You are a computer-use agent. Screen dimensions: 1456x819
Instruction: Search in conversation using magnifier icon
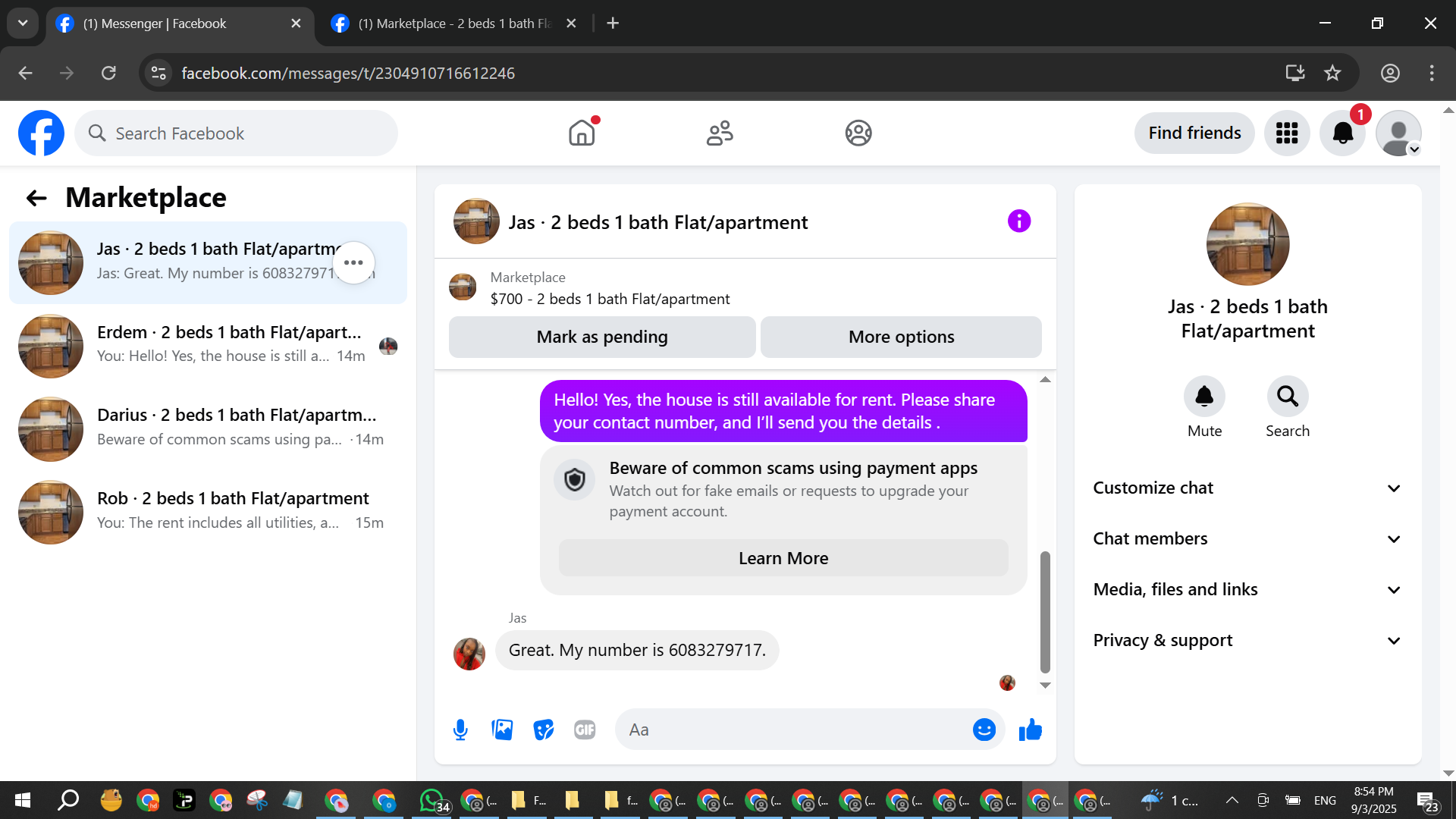[1288, 396]
